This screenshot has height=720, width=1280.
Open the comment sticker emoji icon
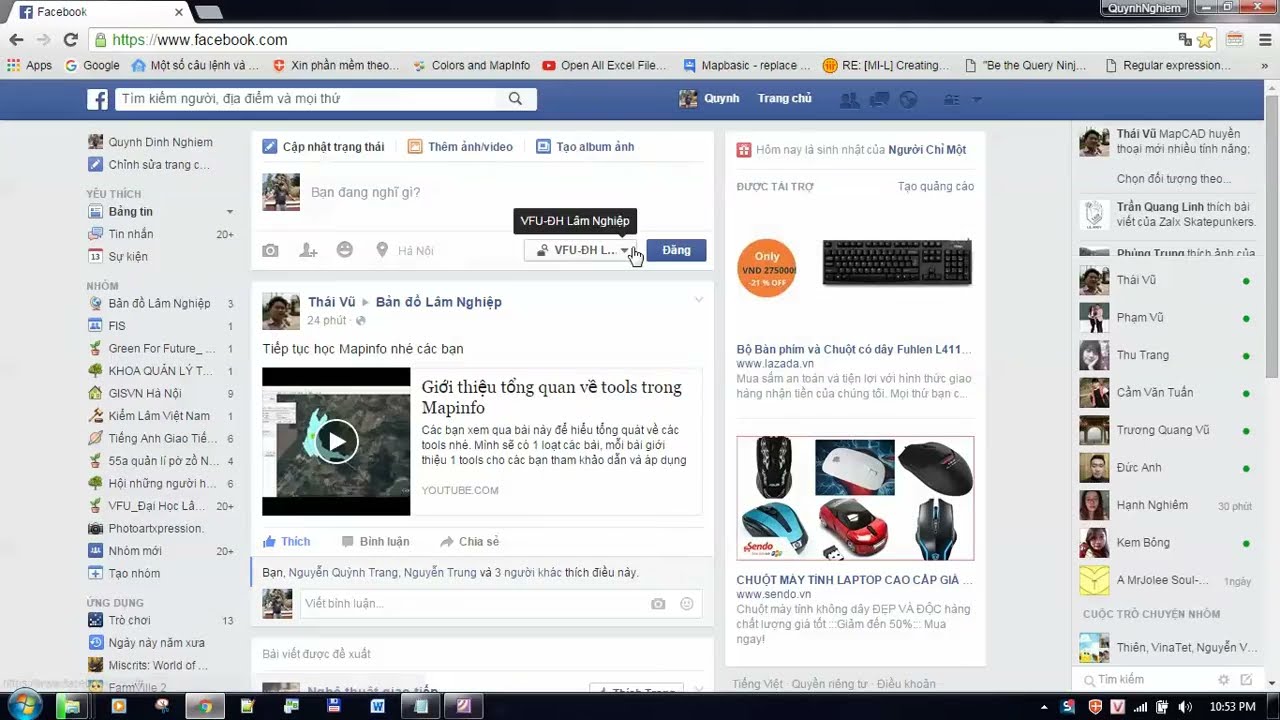point(687,604)
